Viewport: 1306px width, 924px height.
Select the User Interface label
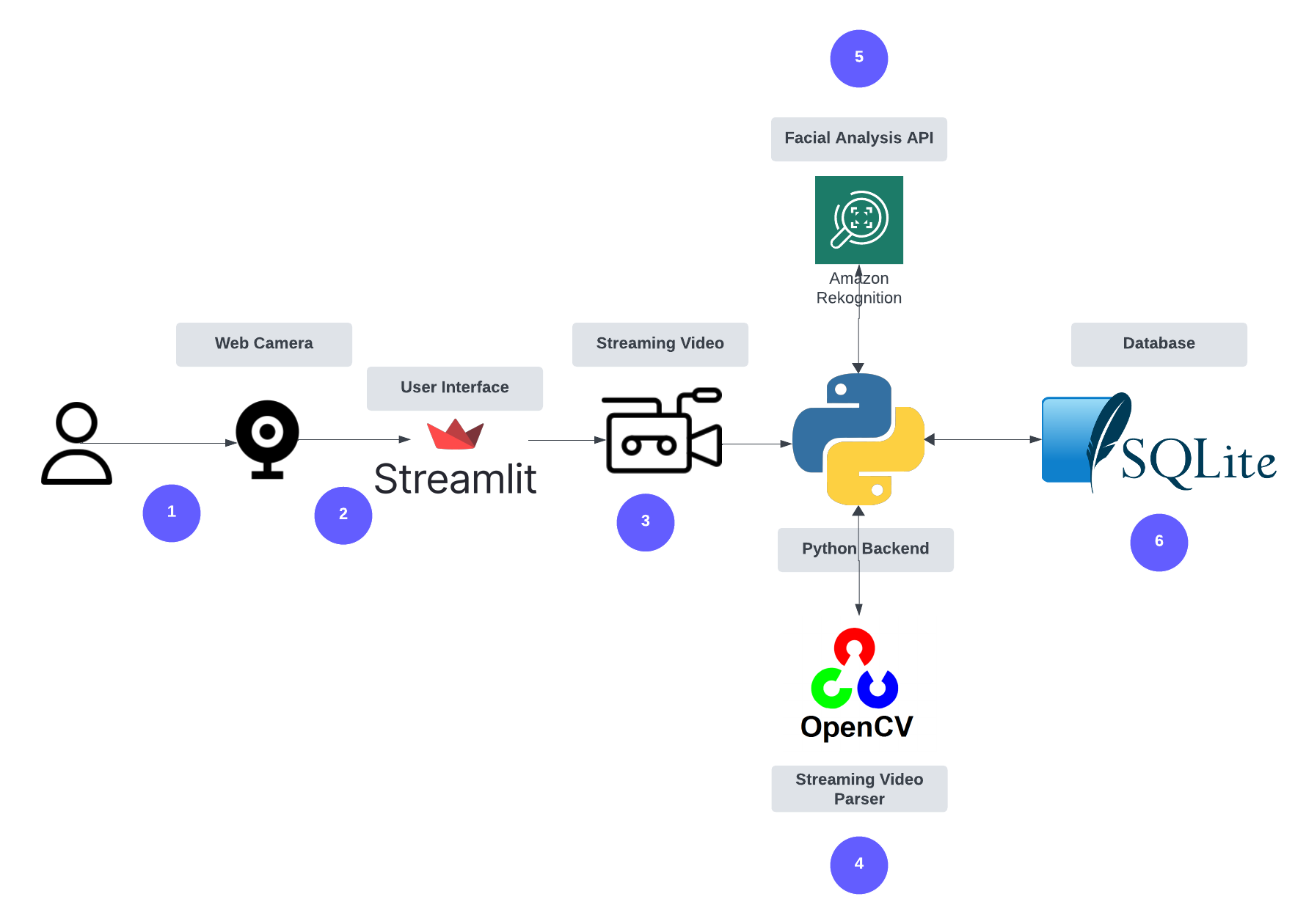(x=455, y=389)
